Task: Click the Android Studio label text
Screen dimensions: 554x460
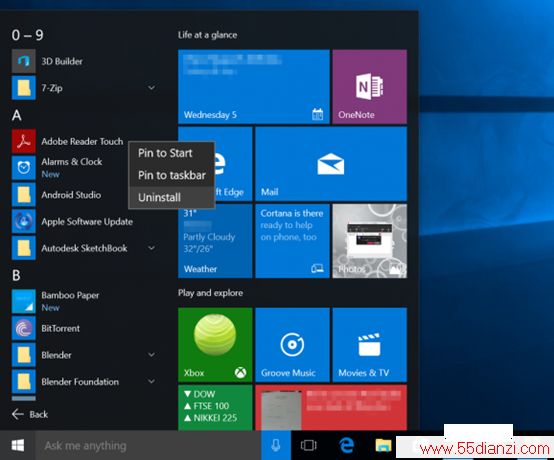Action: (x=71, y=195)
